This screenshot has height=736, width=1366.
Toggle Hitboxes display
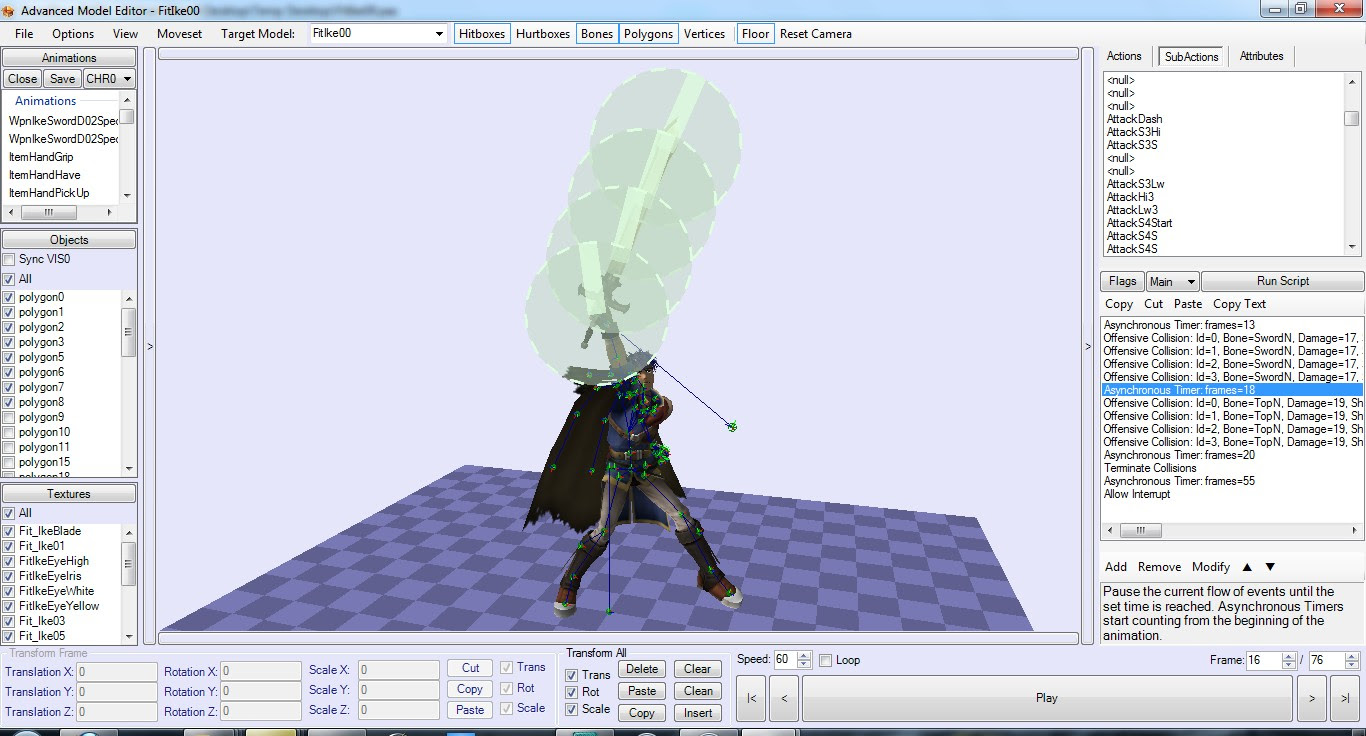(482, 34)
